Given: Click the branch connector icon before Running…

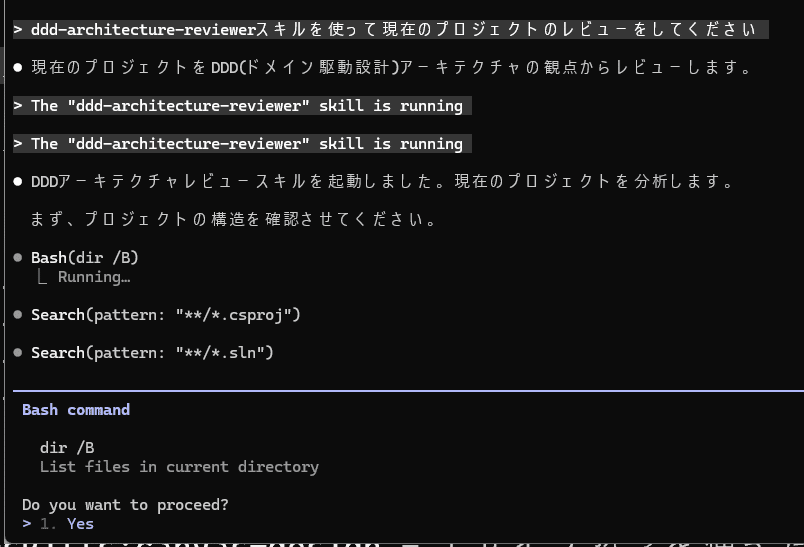Looking at the screenshot, I should tap(42, 277).
